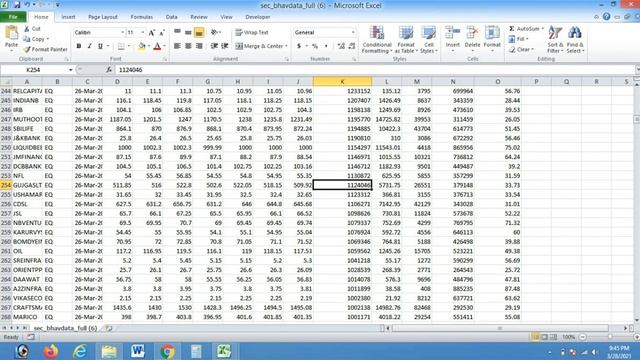Viewport: 640px width, 360px height.
Task: Open the font size dropdown
Action: pos(142,33)
